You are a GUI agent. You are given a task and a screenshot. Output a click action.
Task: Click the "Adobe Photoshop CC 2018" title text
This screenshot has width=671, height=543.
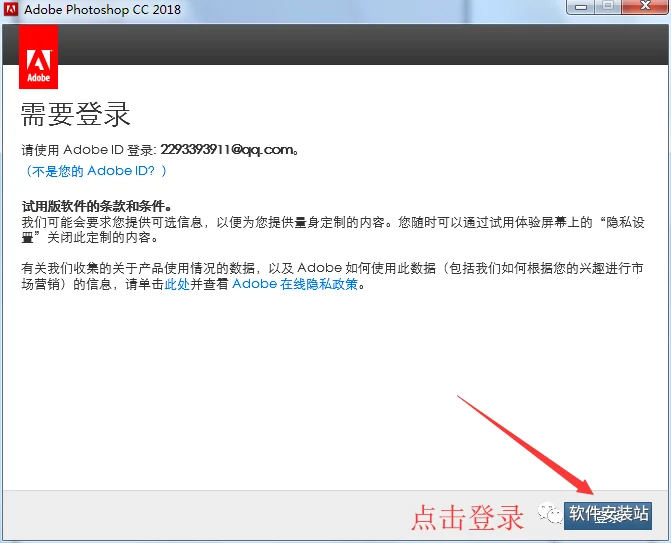point(103,9)
